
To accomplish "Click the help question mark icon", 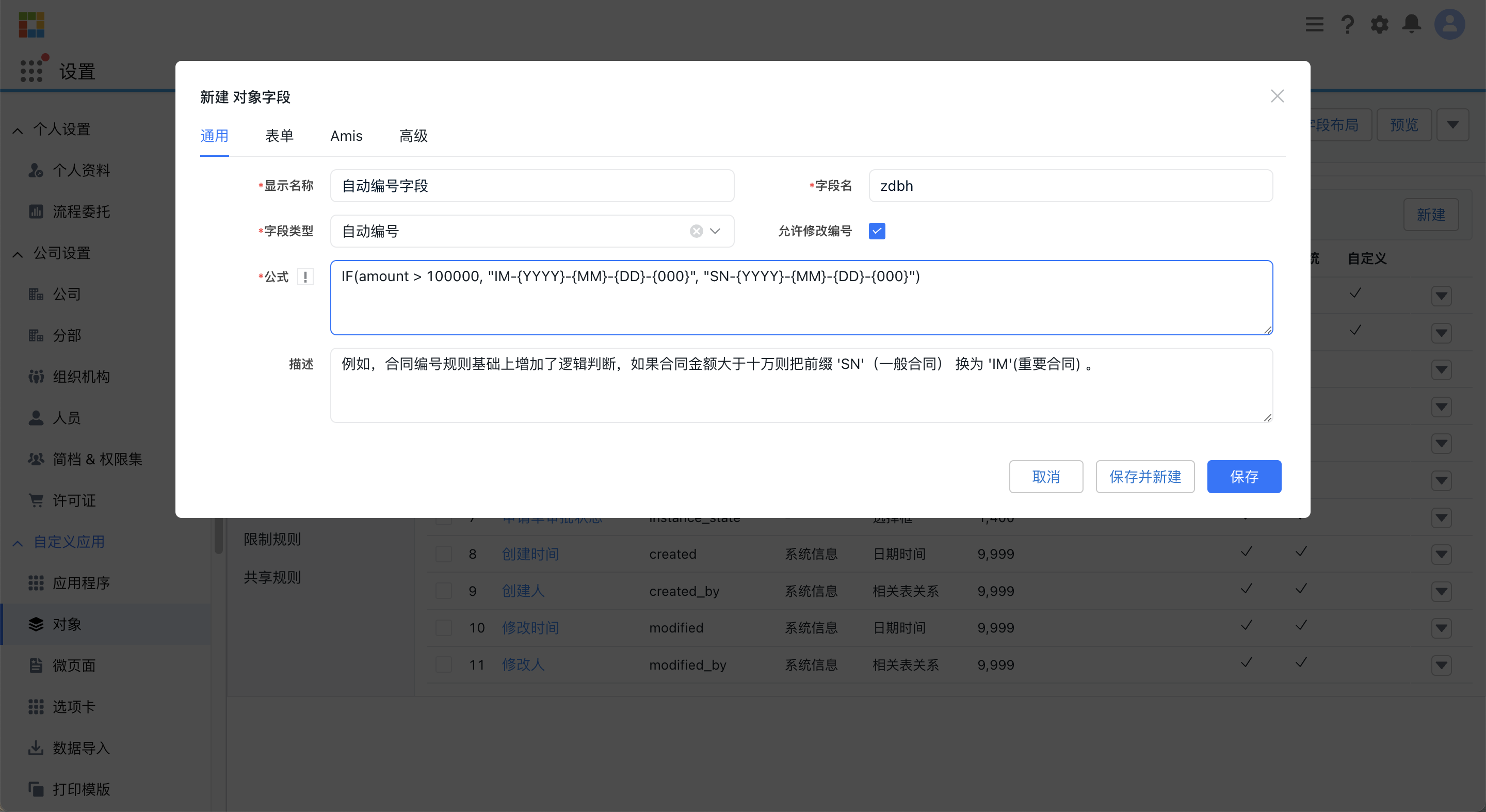I will (1348, 24).
